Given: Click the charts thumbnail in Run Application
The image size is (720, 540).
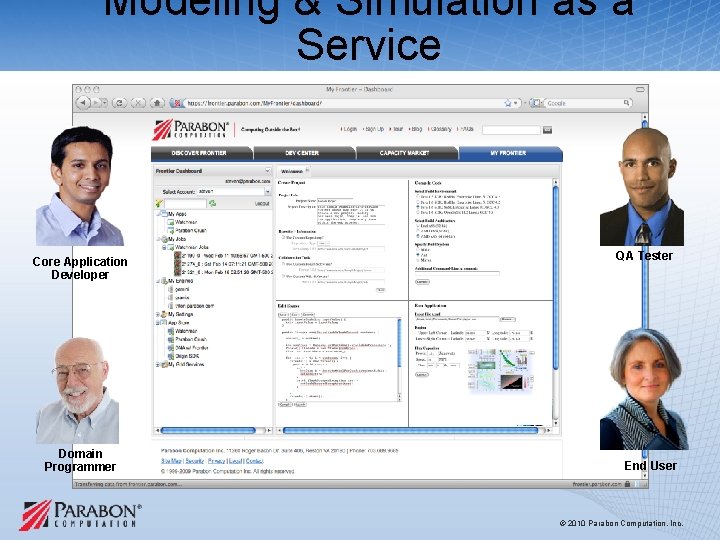Looking at the screenshot, I should pyautogui.click(x=501, y=370).
